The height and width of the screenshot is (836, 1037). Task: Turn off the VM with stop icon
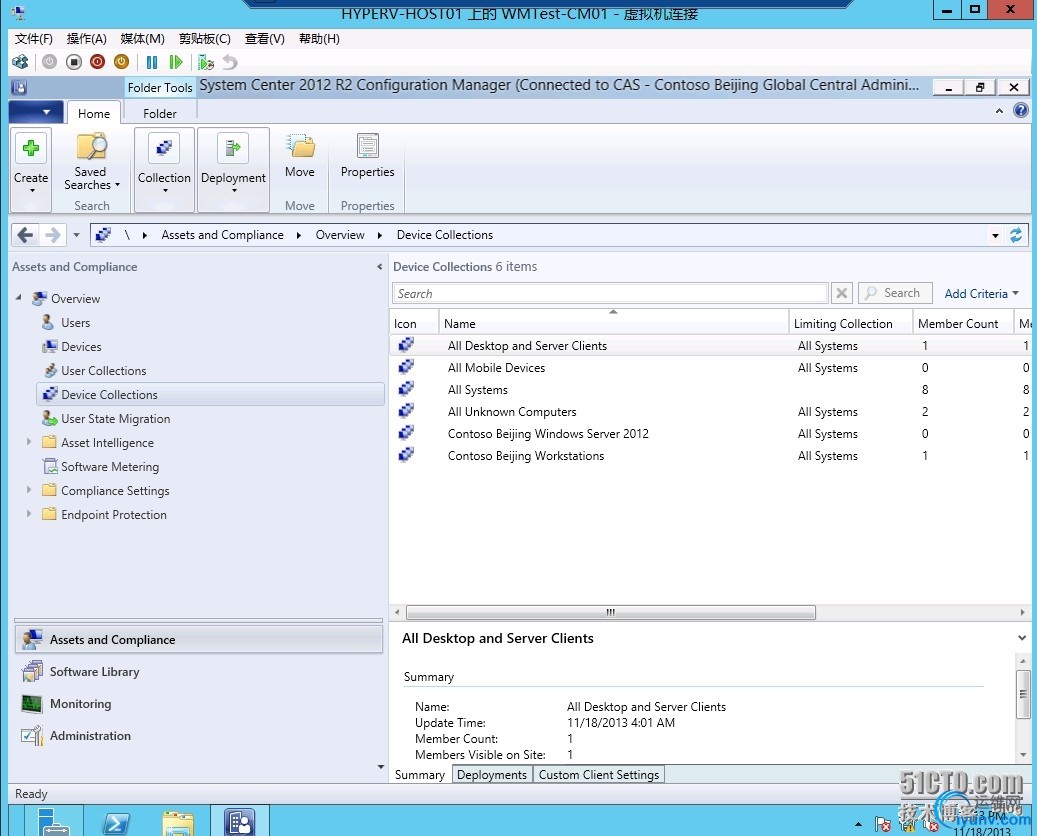point(74,62)
